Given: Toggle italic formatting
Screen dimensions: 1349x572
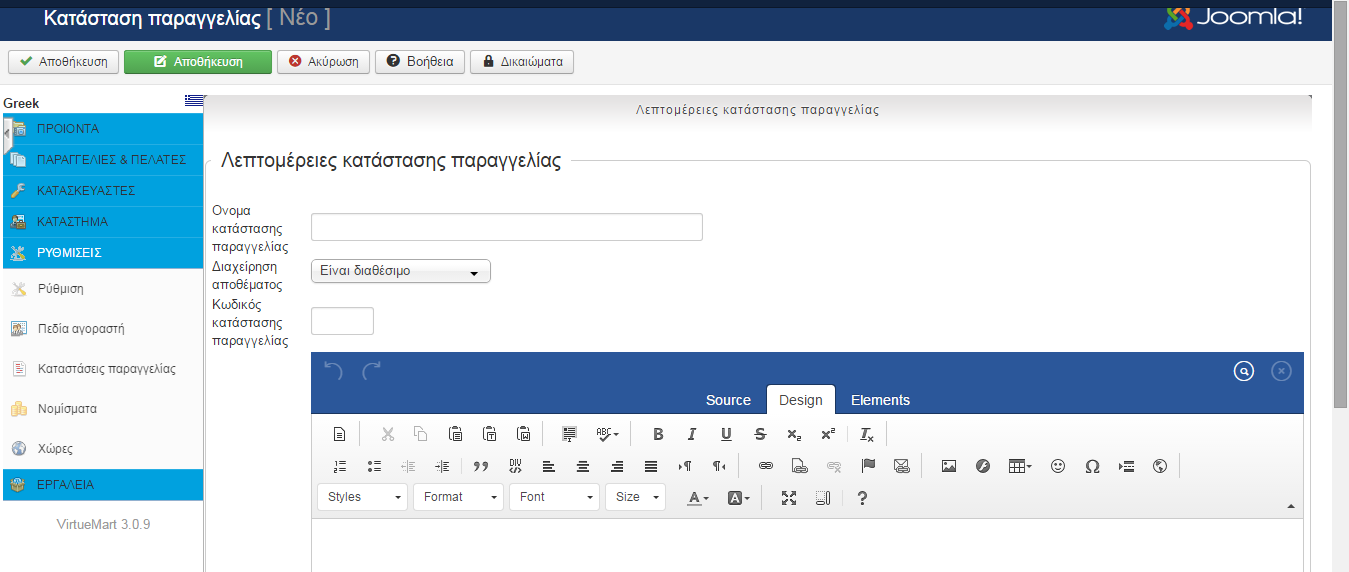Looking at the screenshot, I should tap(691, 434).
